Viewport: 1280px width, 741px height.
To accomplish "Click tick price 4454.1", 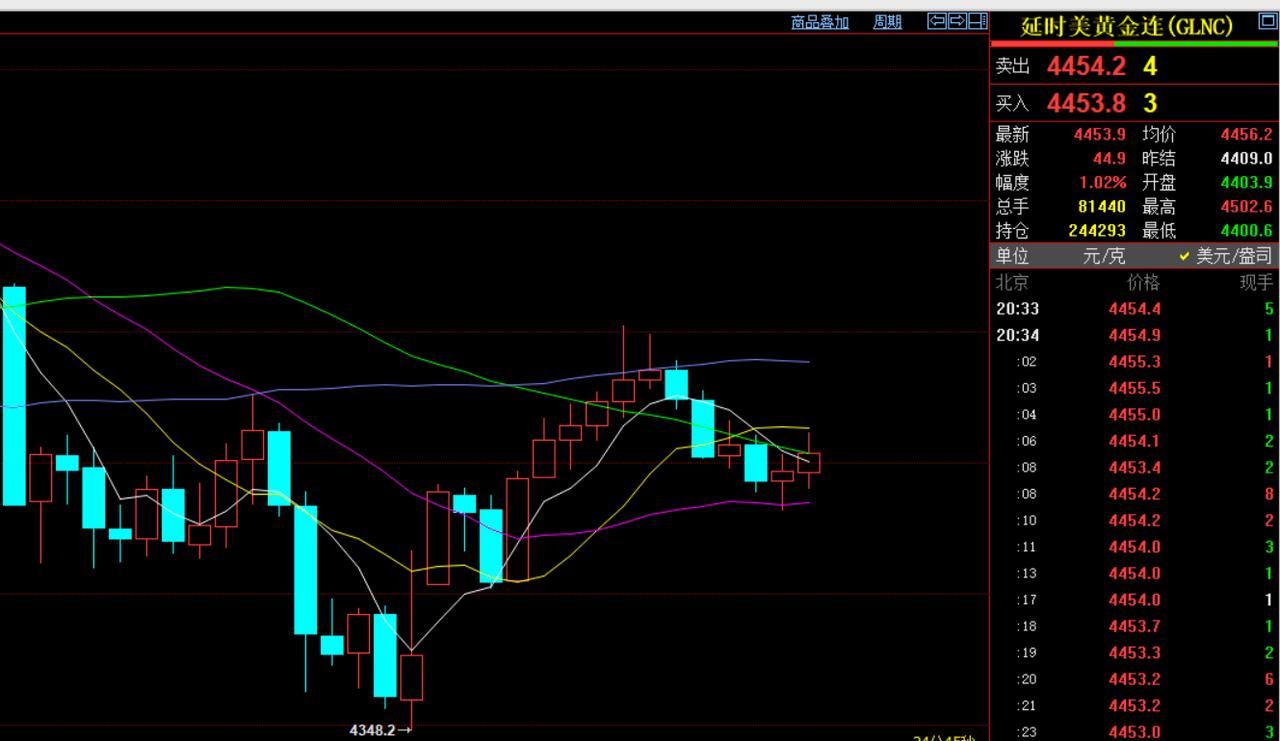I will coord(1135,441).
